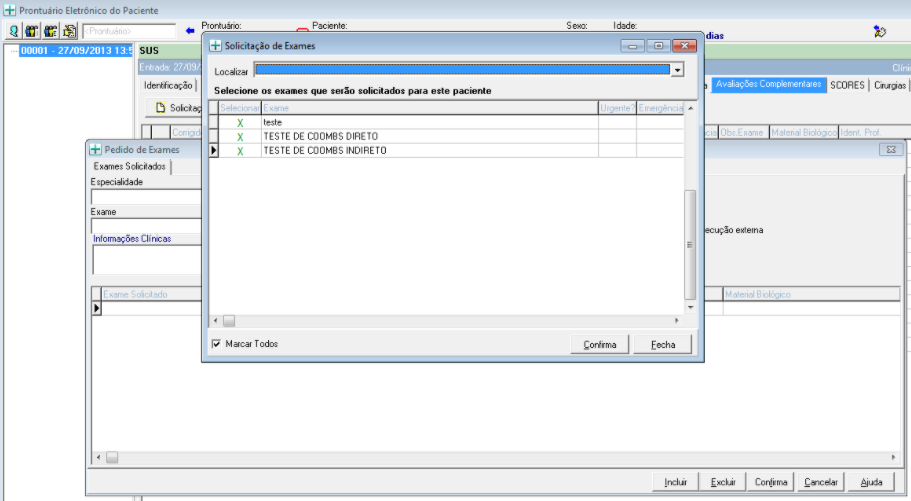Click the third toolbar icon with people and list
Image resolution: width=911 pixels, height=501 pixels.
[x=51, y=31]
